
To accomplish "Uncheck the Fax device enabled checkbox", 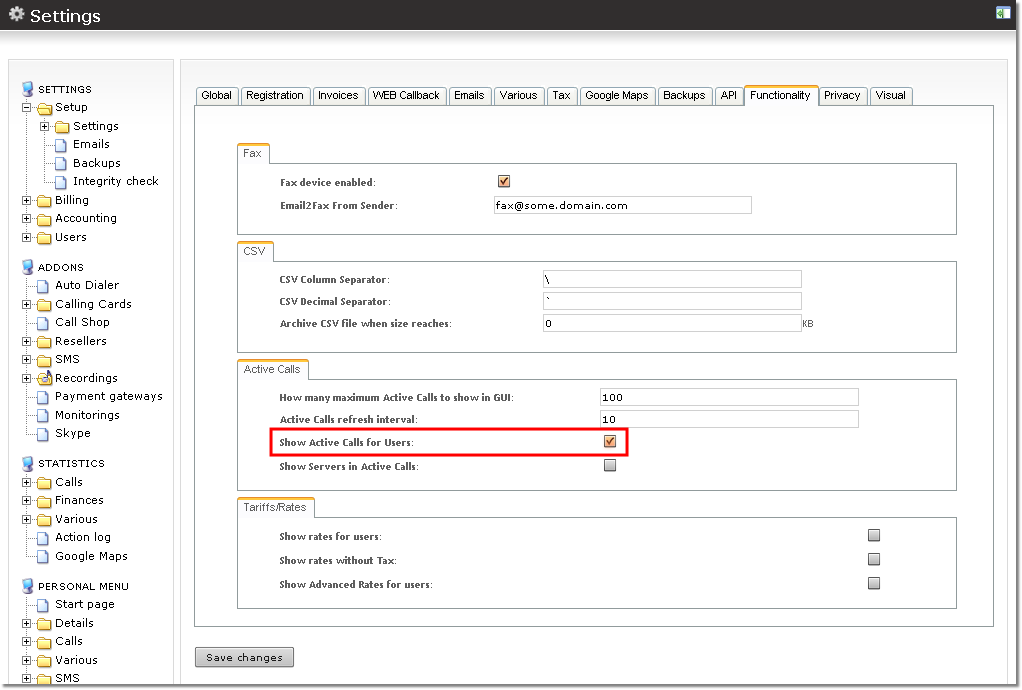I will click(x=504, y=181).
